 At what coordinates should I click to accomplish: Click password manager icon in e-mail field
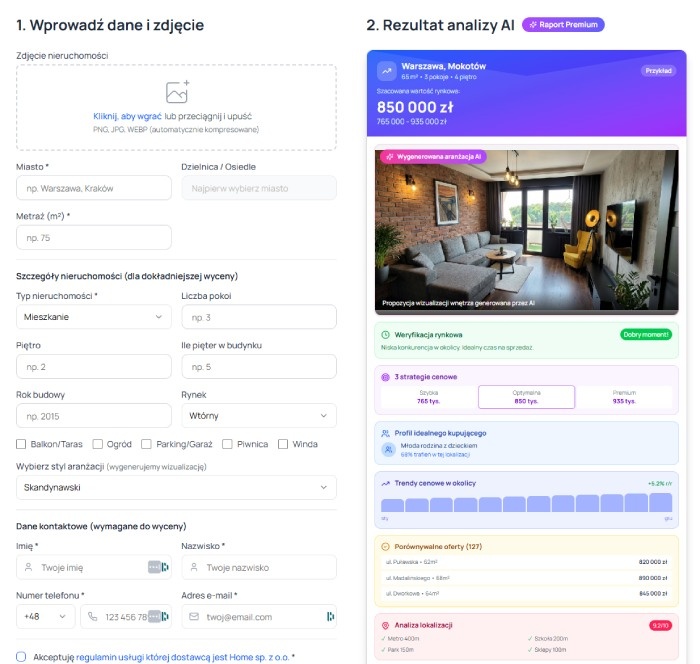click(330, 616)
